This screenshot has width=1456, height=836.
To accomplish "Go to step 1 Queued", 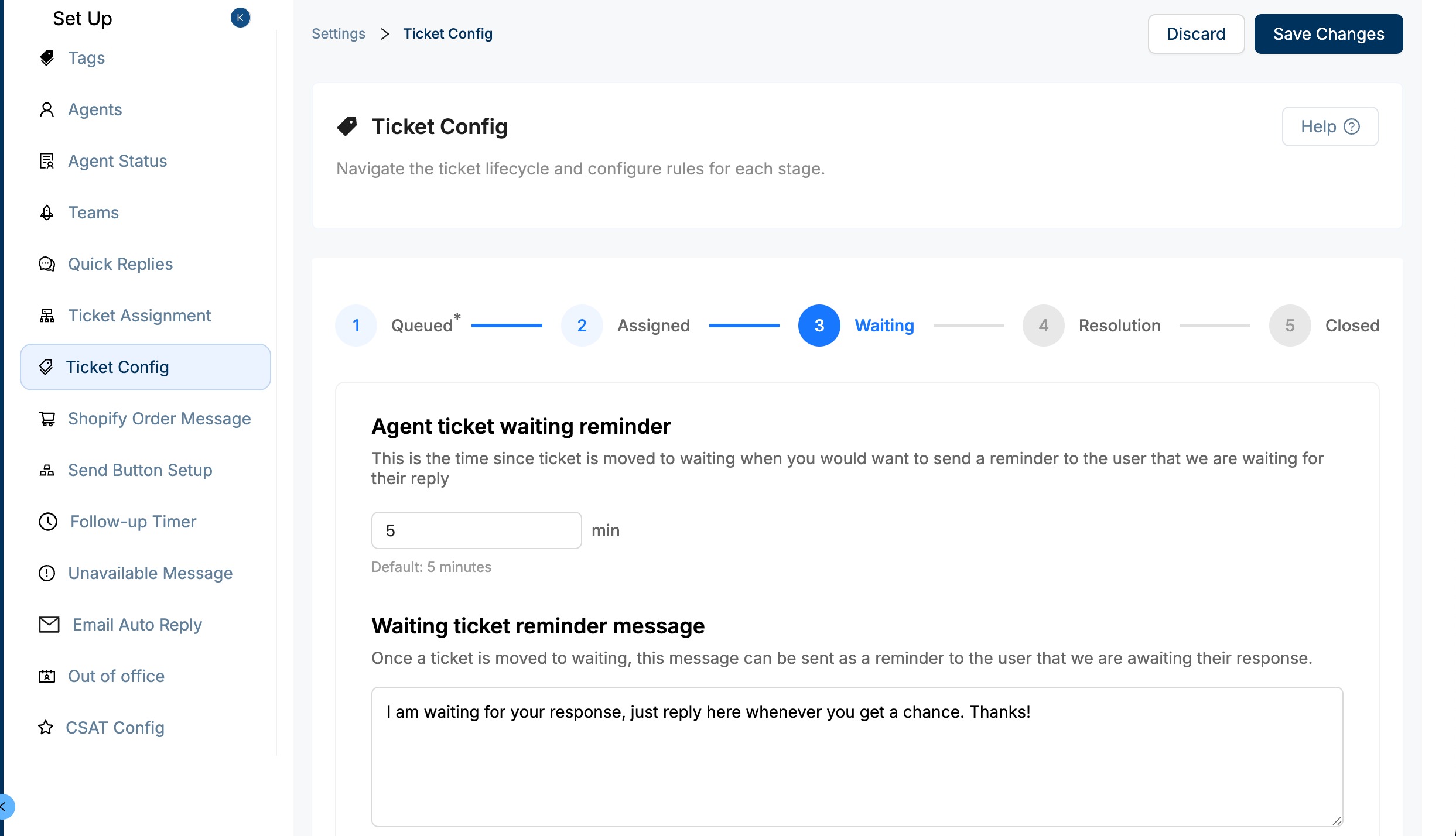I will 356,326.
